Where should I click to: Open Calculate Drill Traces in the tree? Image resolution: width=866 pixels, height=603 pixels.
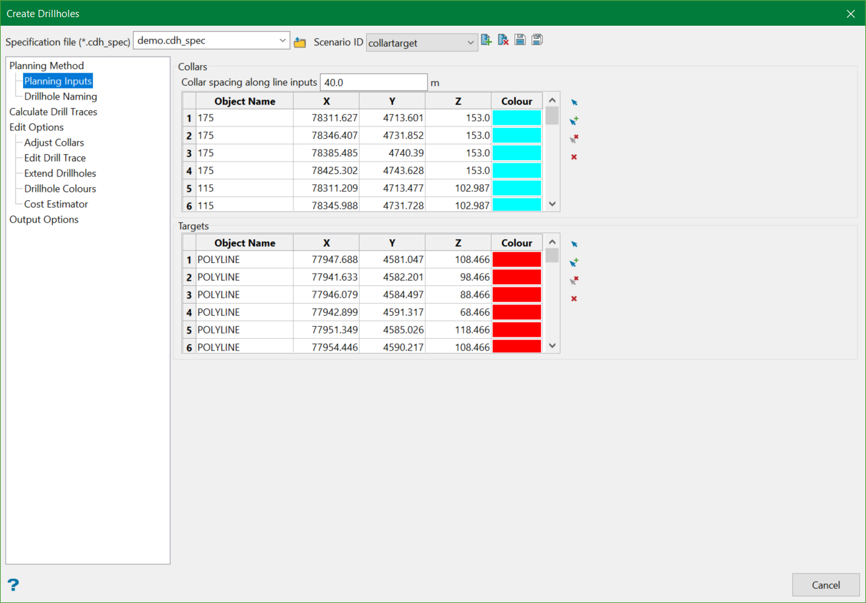[53, 112]
